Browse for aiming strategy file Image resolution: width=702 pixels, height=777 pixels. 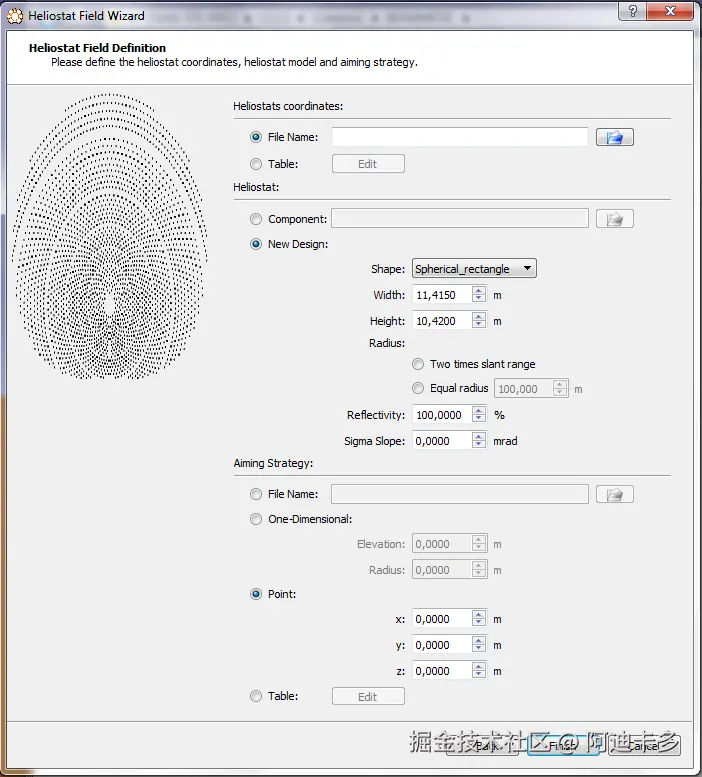(614, 494)
